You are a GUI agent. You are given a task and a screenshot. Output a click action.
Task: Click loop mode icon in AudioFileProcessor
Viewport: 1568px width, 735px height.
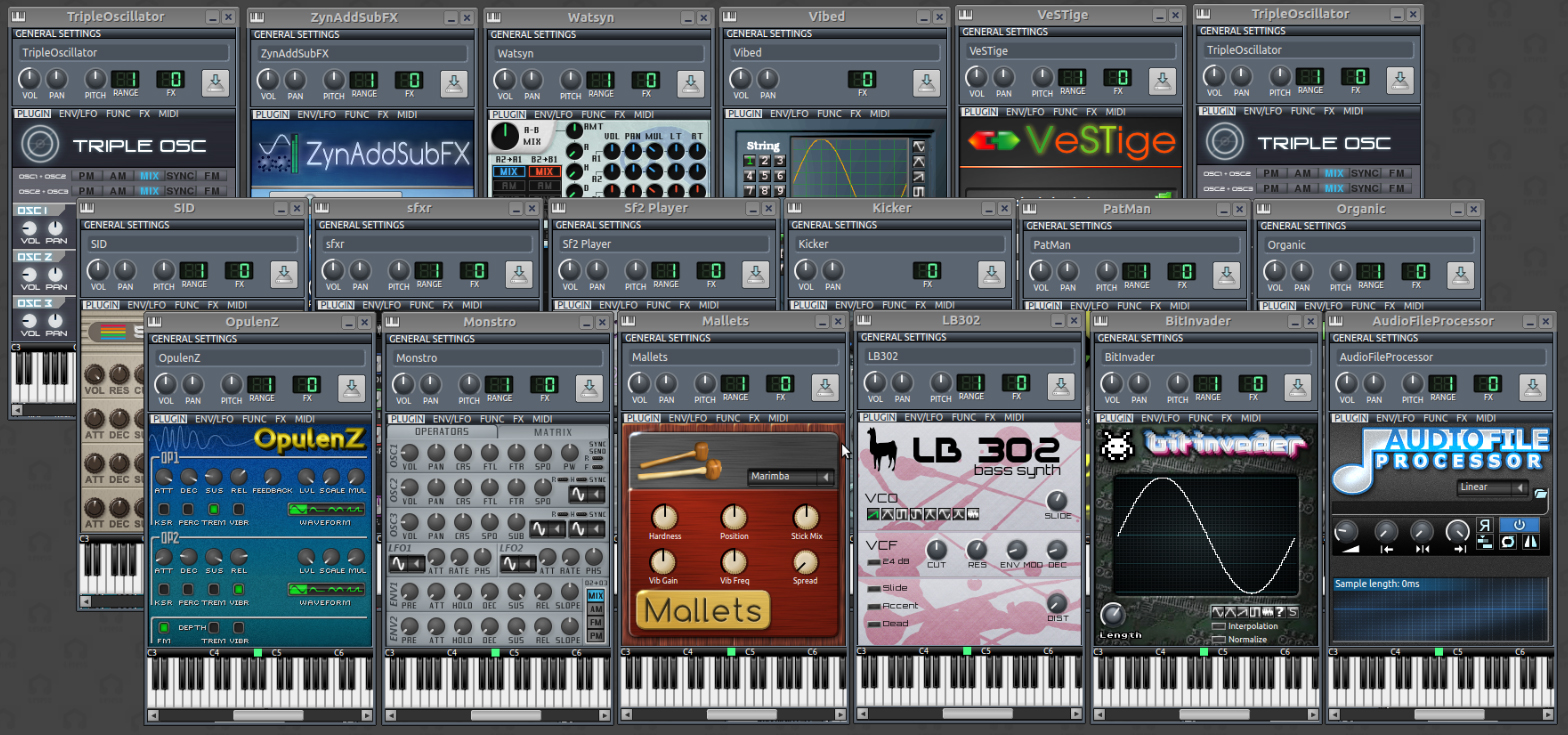[1508, 542]
